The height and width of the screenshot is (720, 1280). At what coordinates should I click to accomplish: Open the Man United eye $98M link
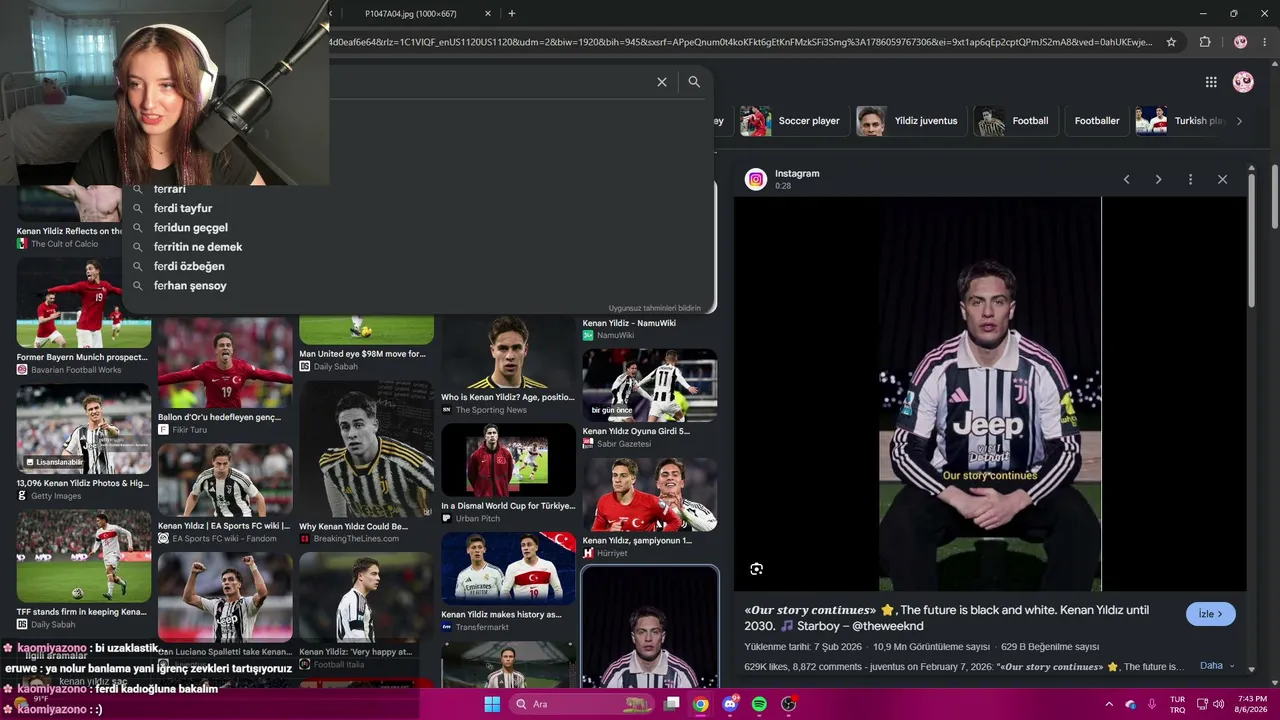362,354
